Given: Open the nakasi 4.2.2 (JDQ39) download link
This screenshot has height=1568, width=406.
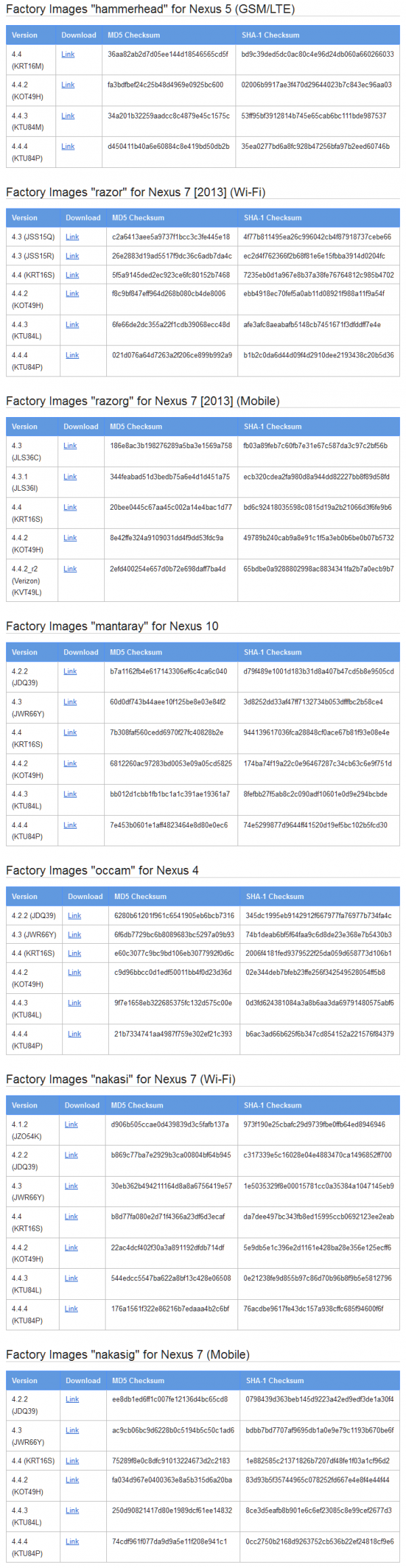Looking at the screenshot, I should pos(71,1155).
